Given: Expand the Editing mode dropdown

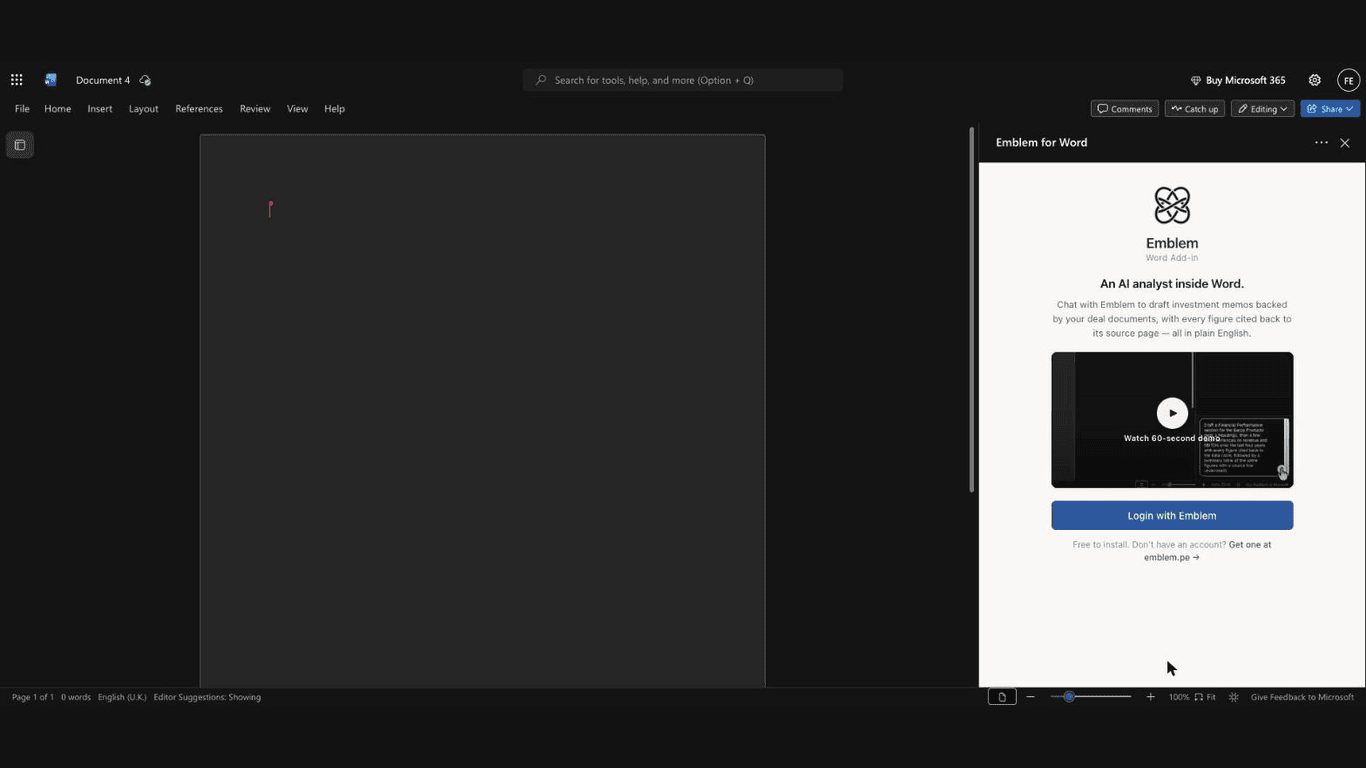Looking at the screenshot, I should click(1263, 109).
